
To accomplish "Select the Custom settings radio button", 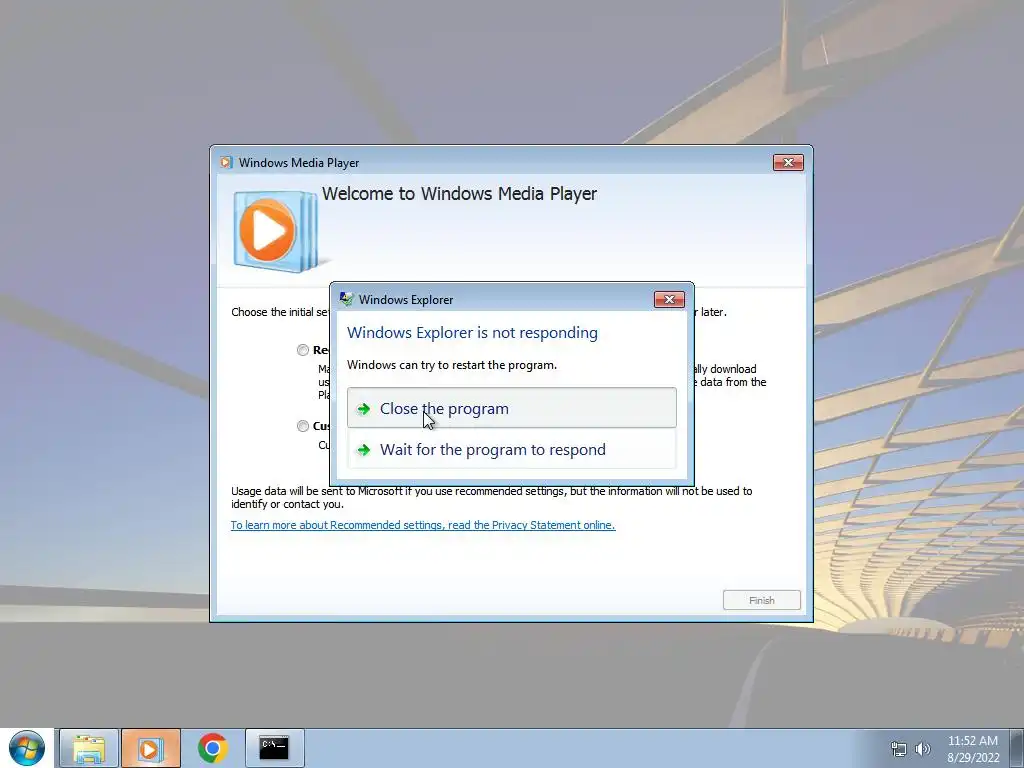I will pos(302,426).
